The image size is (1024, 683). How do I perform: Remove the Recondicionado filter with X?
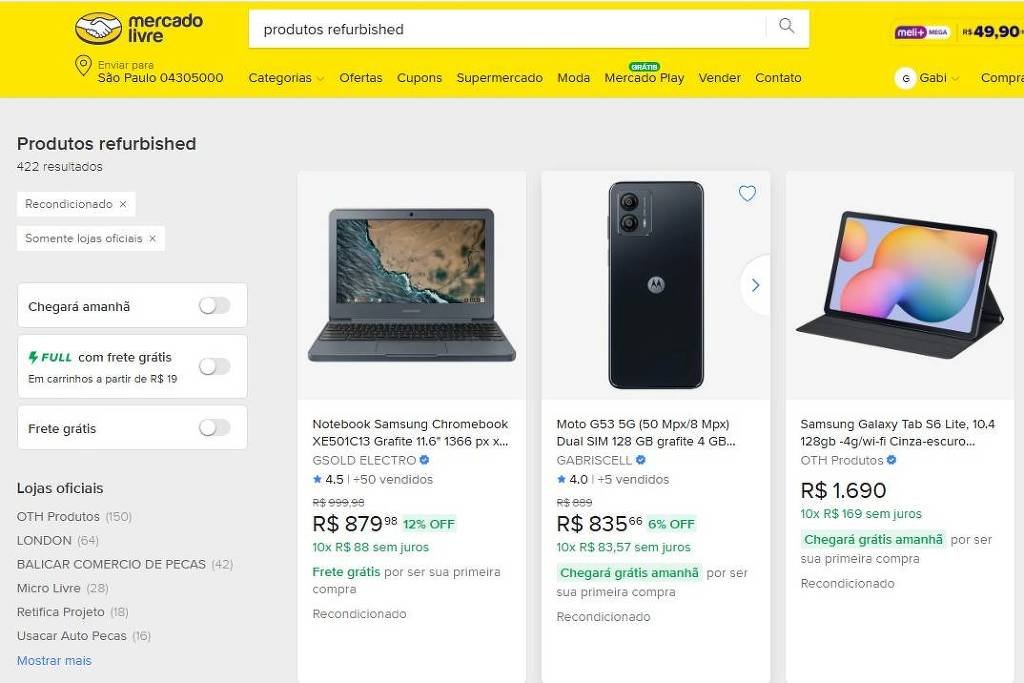[123, 204]
